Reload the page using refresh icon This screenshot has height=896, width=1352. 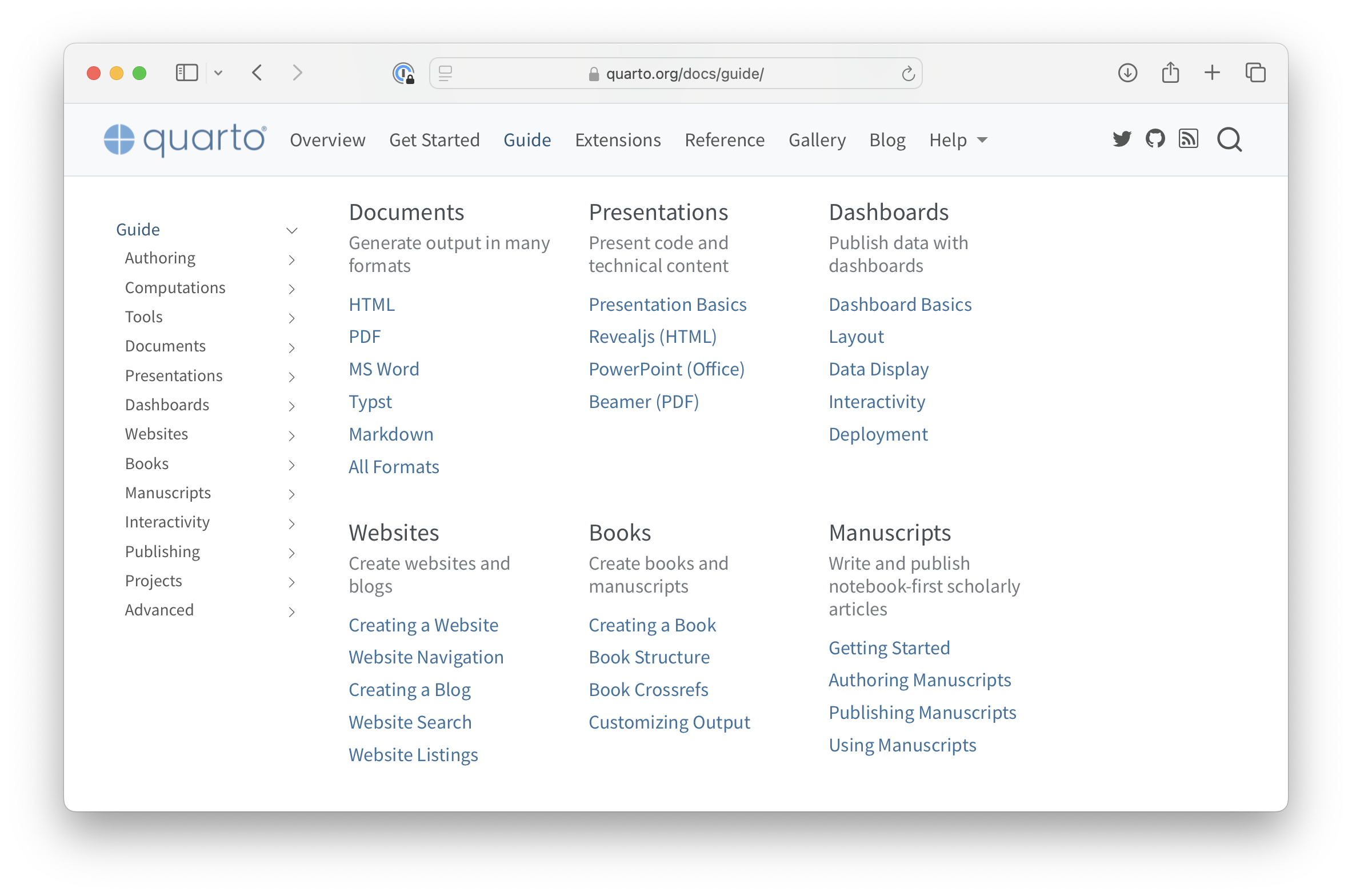pos(908,74)
